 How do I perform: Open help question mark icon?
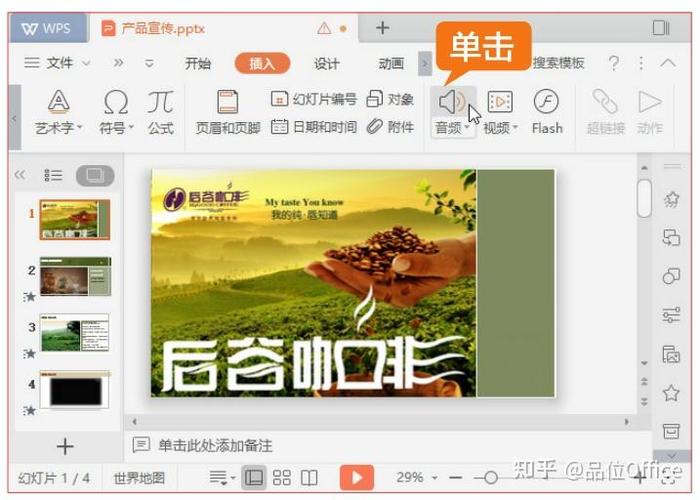coord(614,63)
